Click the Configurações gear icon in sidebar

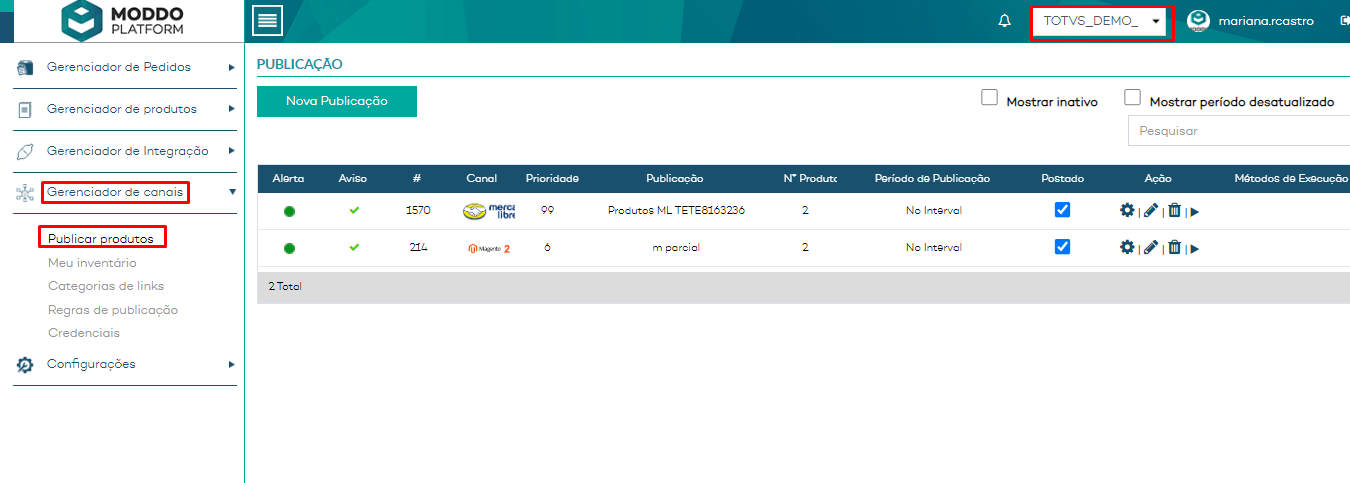[26, 365]
